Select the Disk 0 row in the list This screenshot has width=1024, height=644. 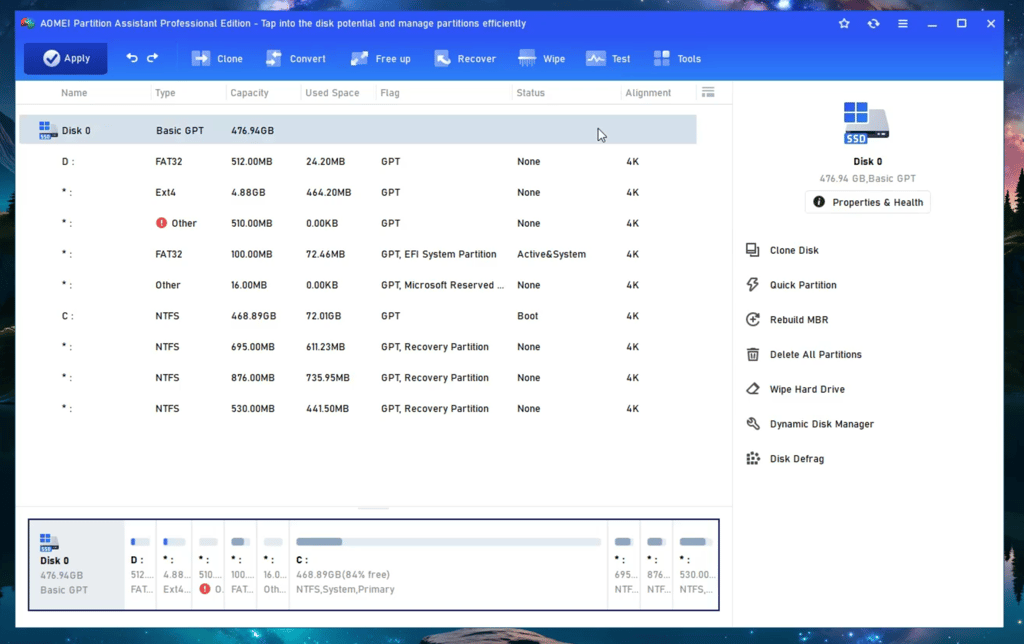[358, 130]
